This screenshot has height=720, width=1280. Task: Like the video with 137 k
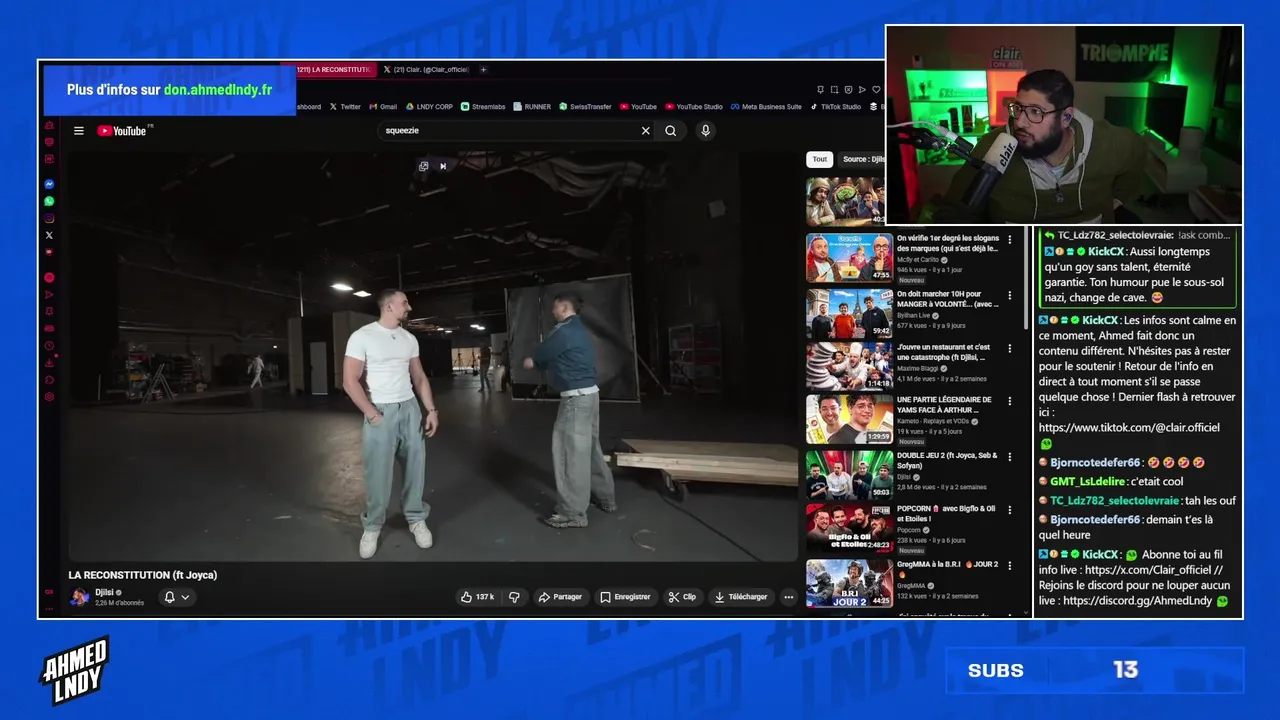(x=477, y=597)
